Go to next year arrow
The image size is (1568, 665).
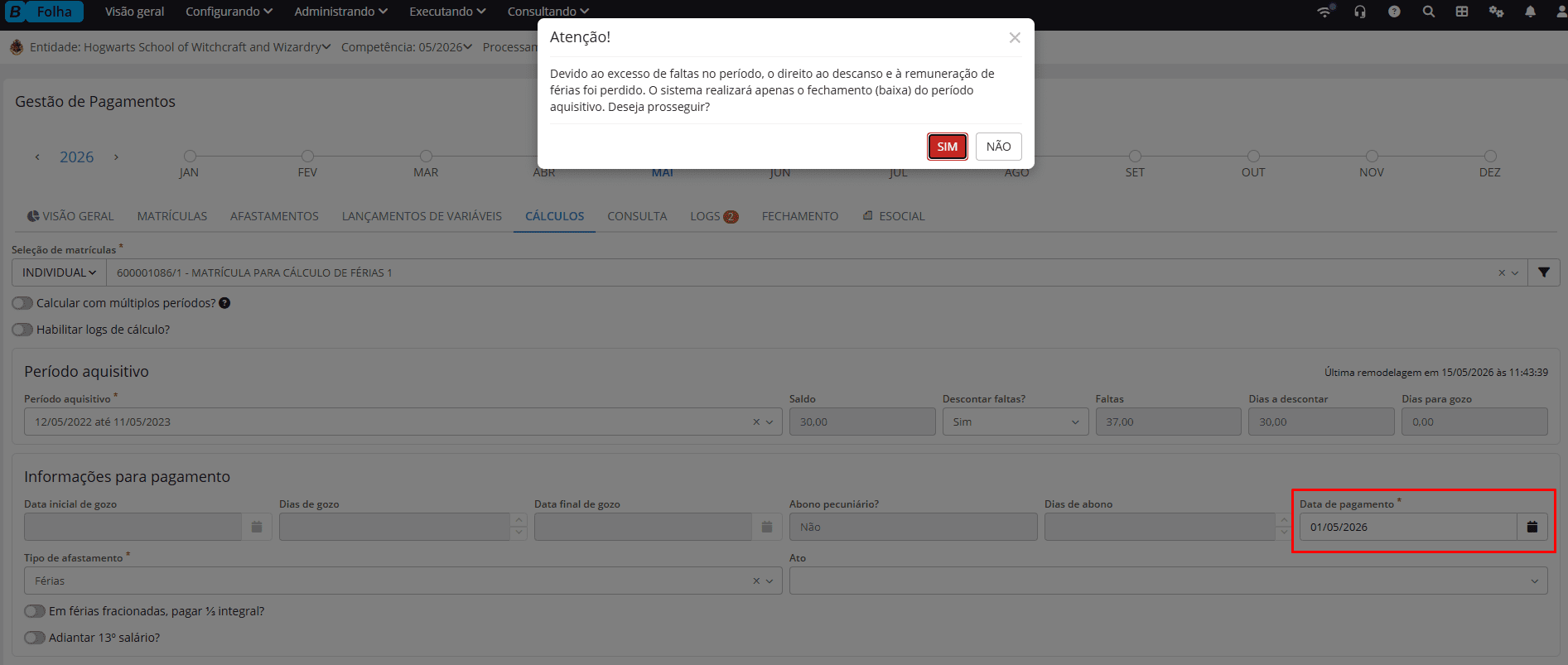click(116, 157)
